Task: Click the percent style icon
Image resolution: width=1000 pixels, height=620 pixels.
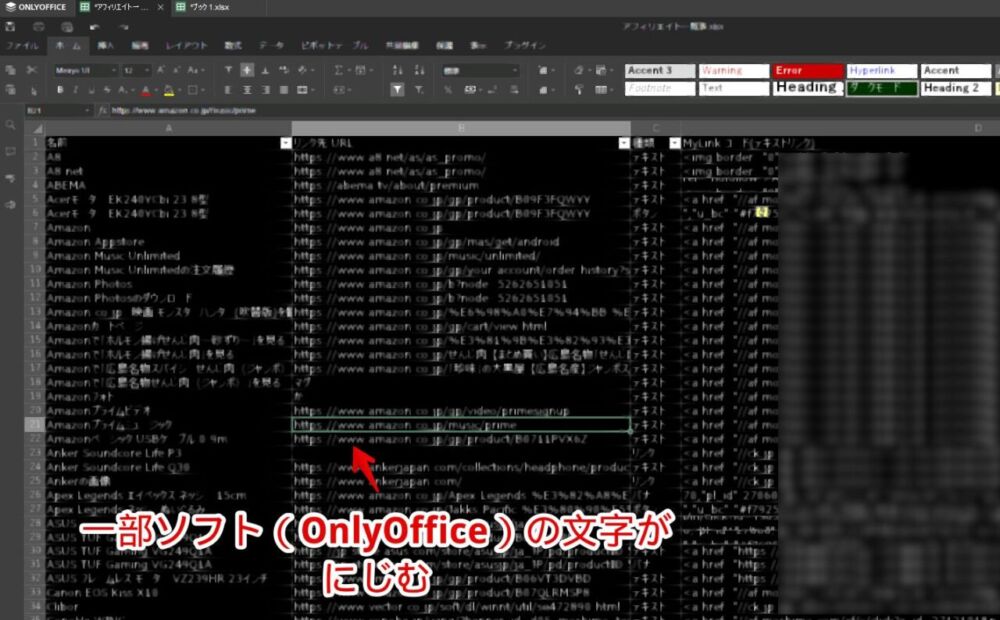Action: pyautogui.click(x=448, y=90)
